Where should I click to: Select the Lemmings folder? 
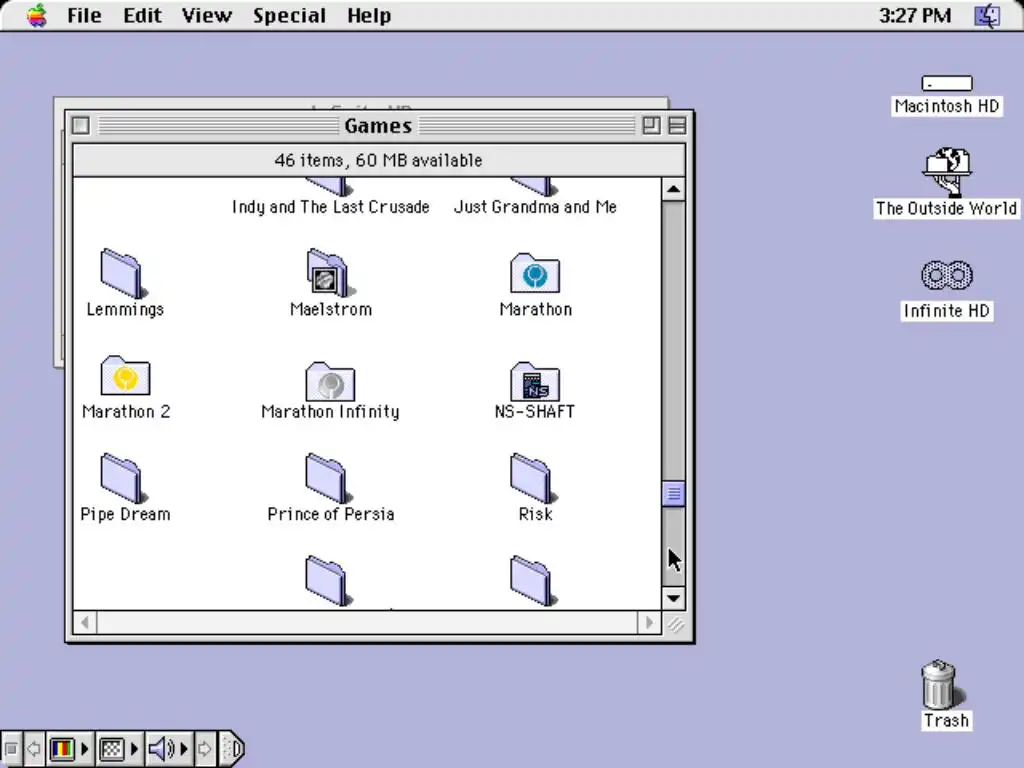tap(122, 274)
